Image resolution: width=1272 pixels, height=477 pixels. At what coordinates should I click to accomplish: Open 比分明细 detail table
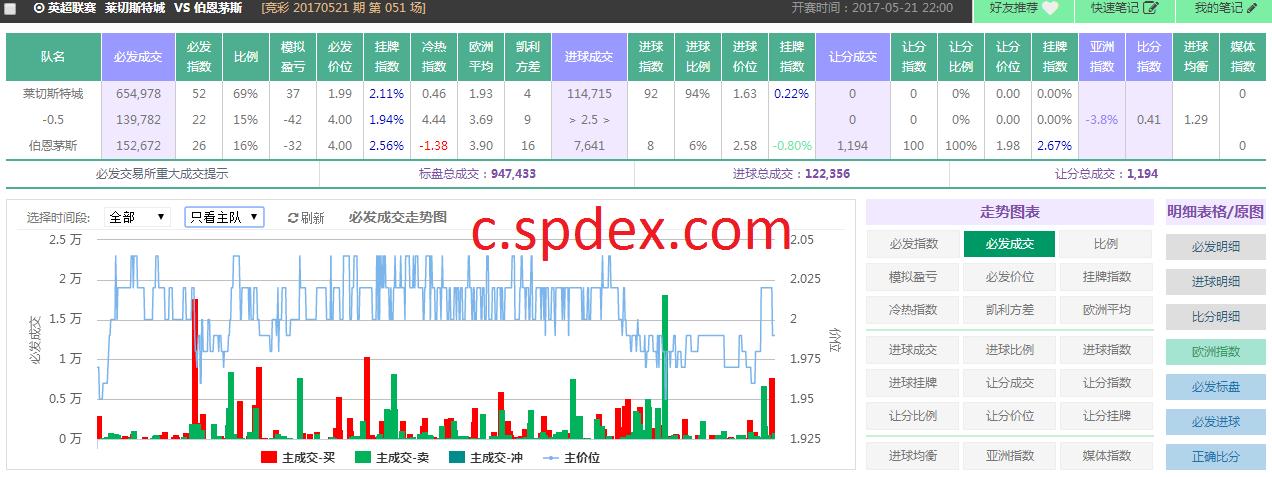1215,316
